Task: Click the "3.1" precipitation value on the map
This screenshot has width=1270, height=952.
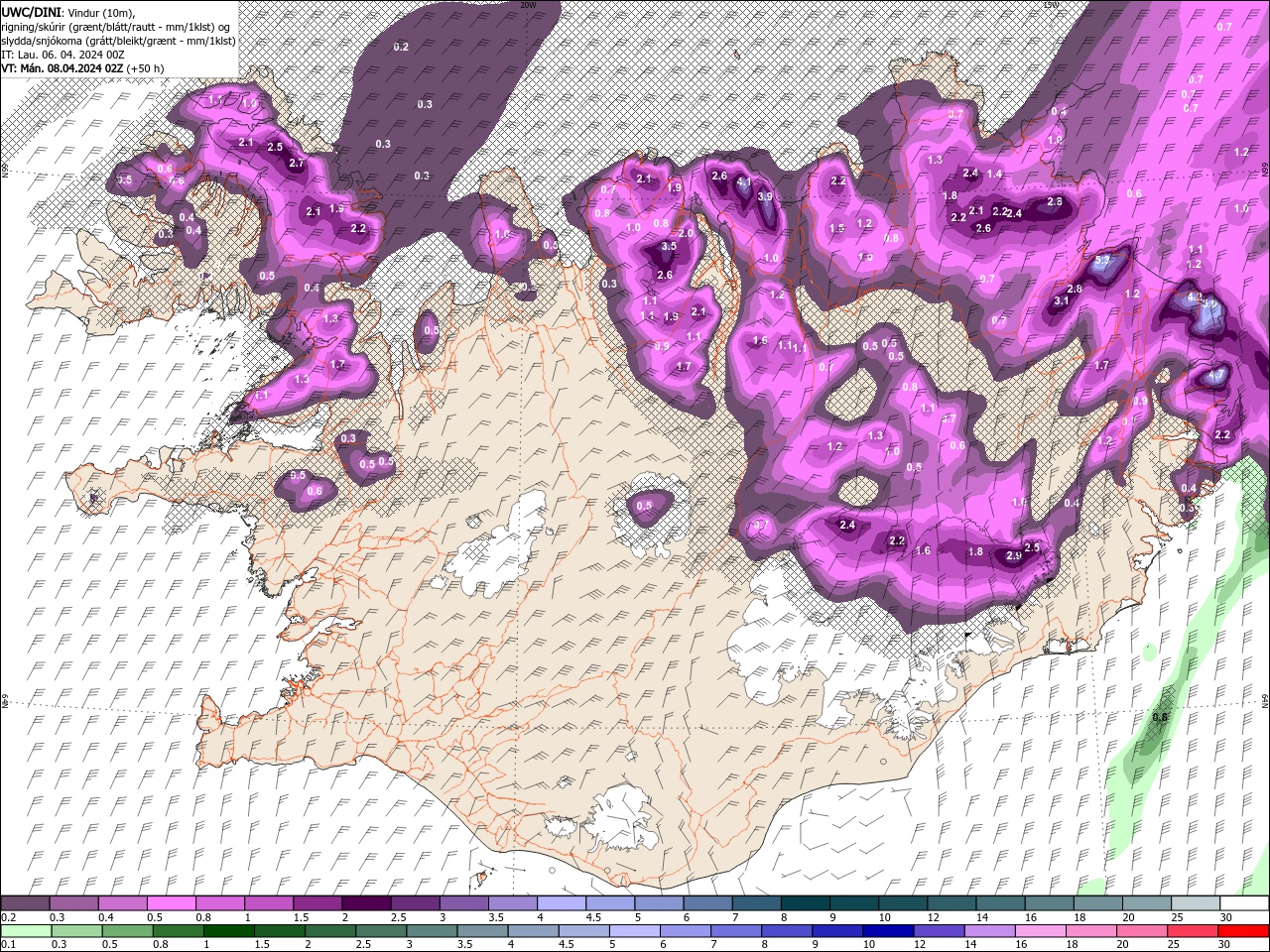Action: (1061, 300)
